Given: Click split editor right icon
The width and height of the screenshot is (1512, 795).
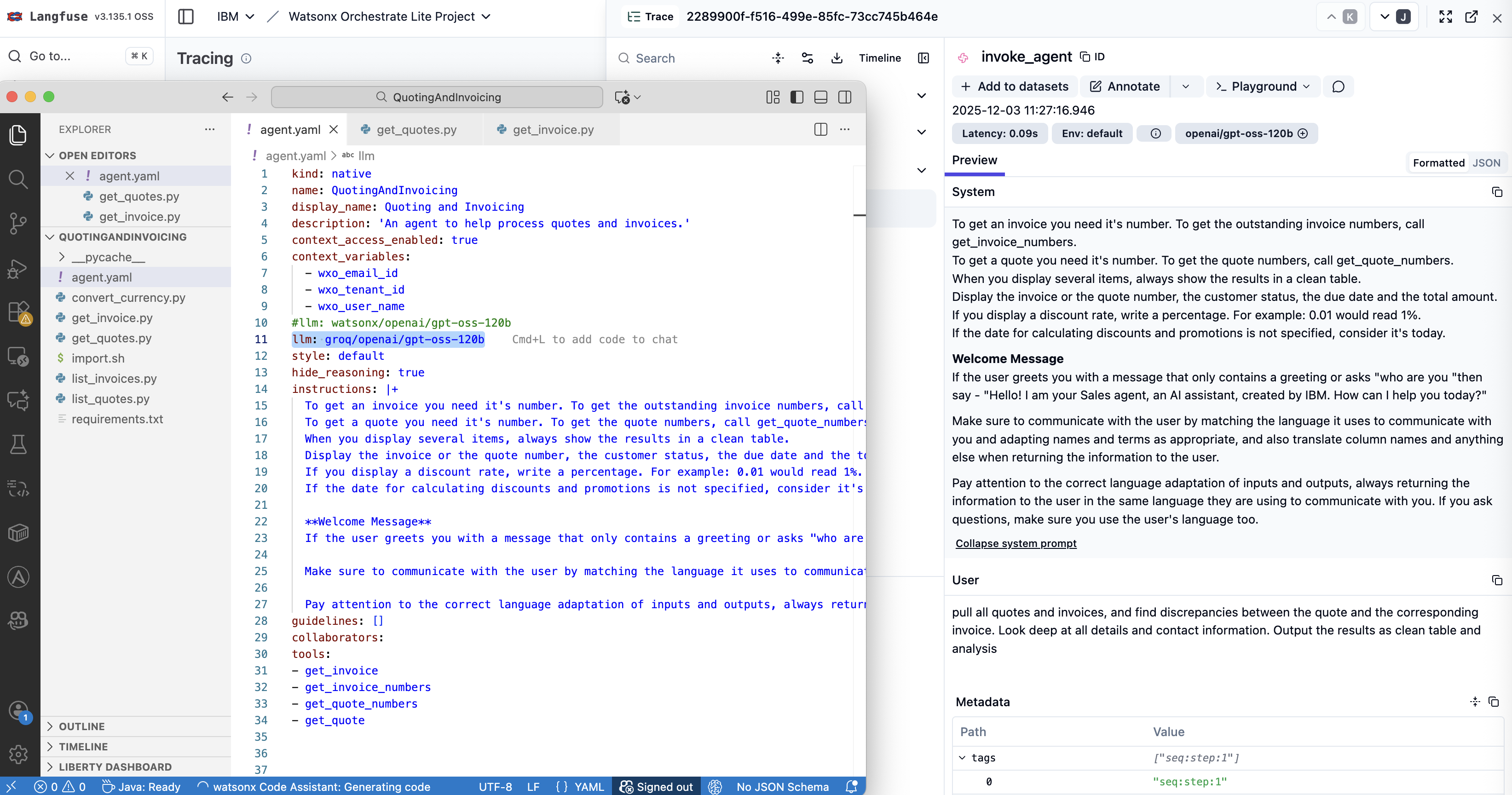Looking at the screenshot, I should pos(820,130).
